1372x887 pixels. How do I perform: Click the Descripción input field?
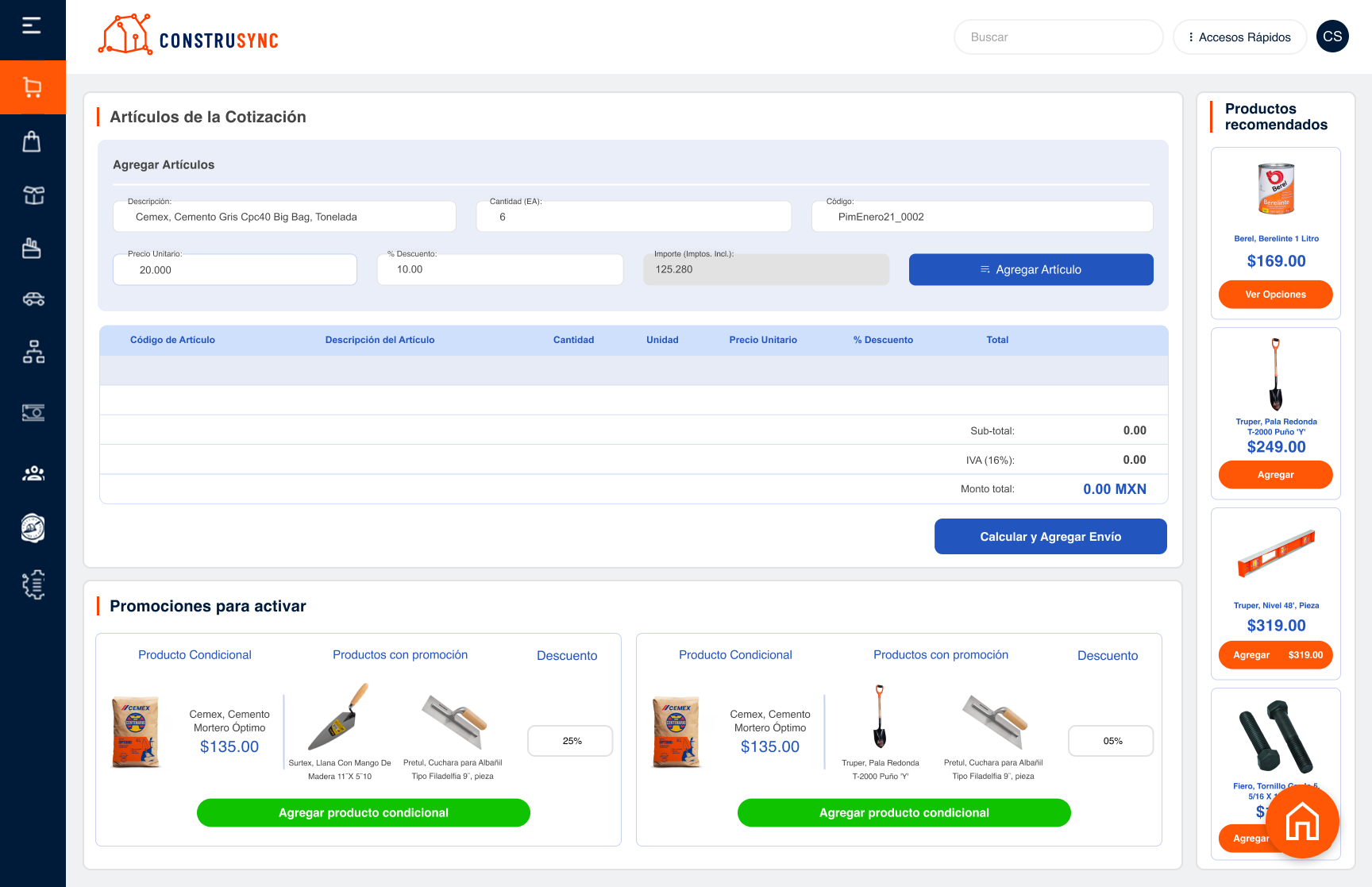[284, 217]
